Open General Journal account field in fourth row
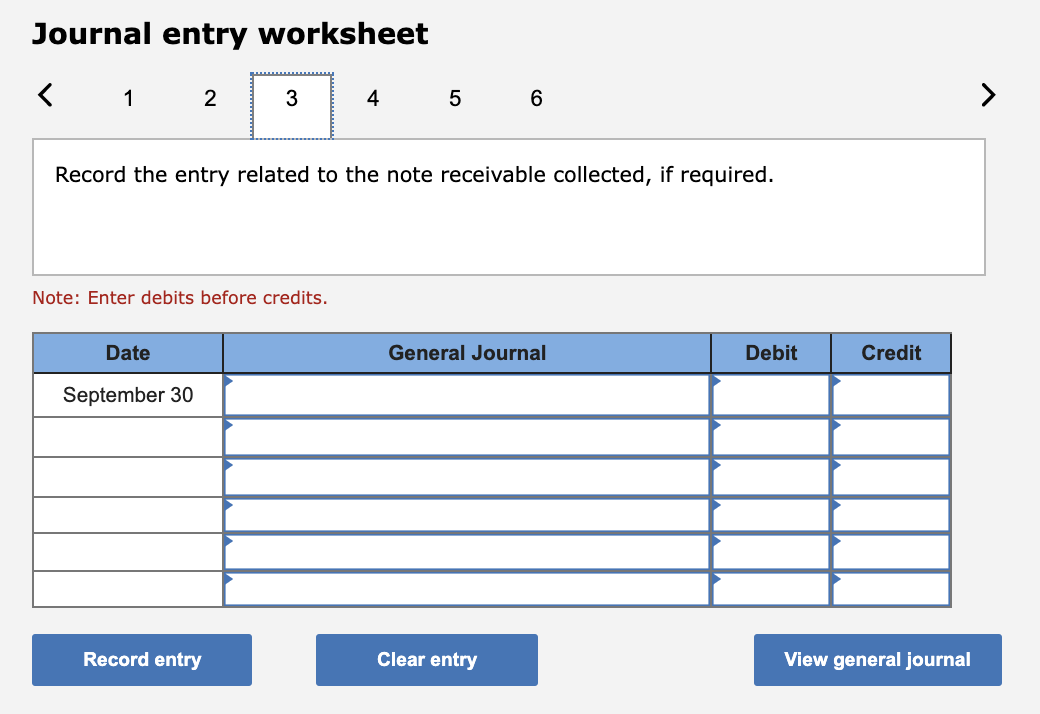This screenshot has height=714, width=1040. [x=467, y=515]
